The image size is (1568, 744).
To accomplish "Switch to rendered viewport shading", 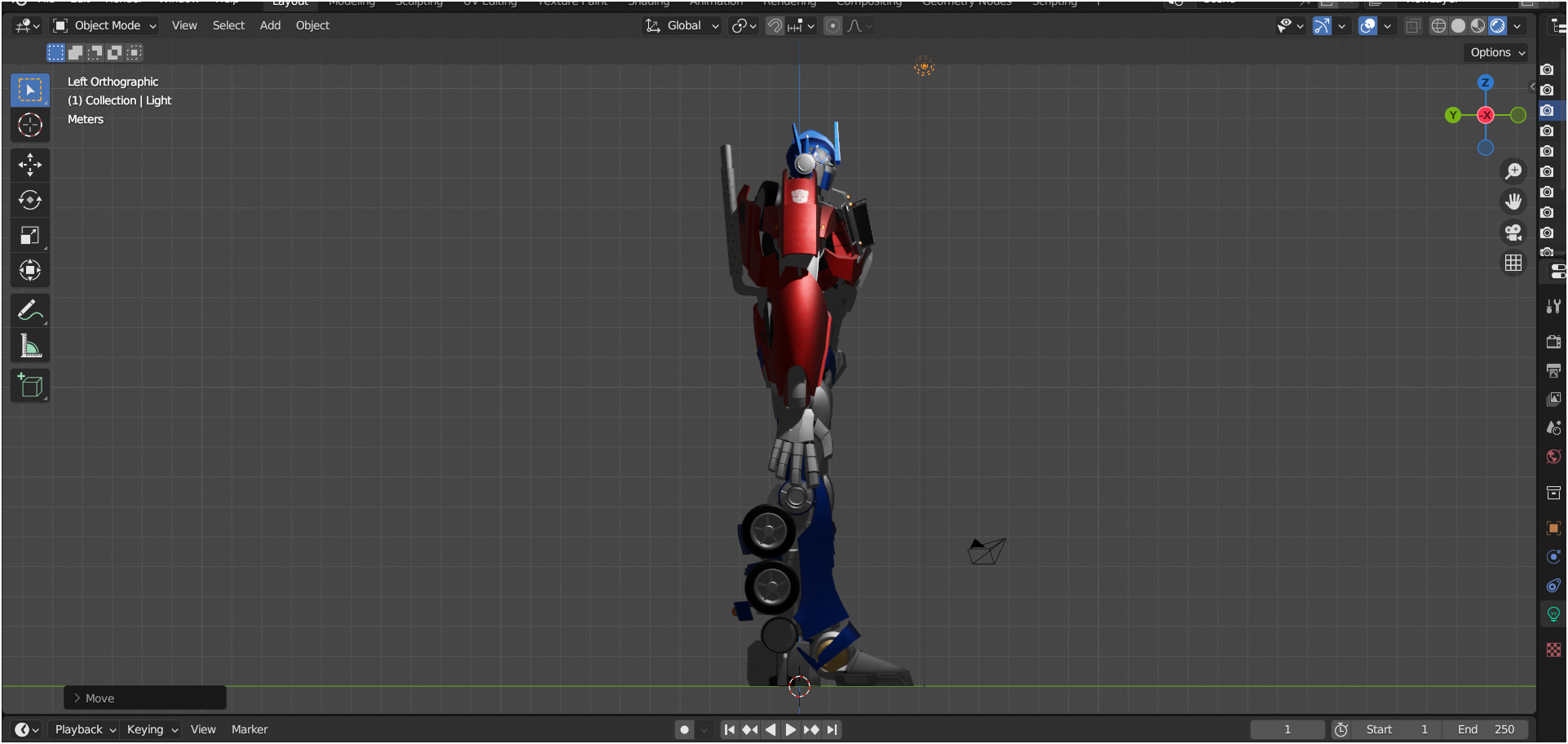I will [1498, 26].
